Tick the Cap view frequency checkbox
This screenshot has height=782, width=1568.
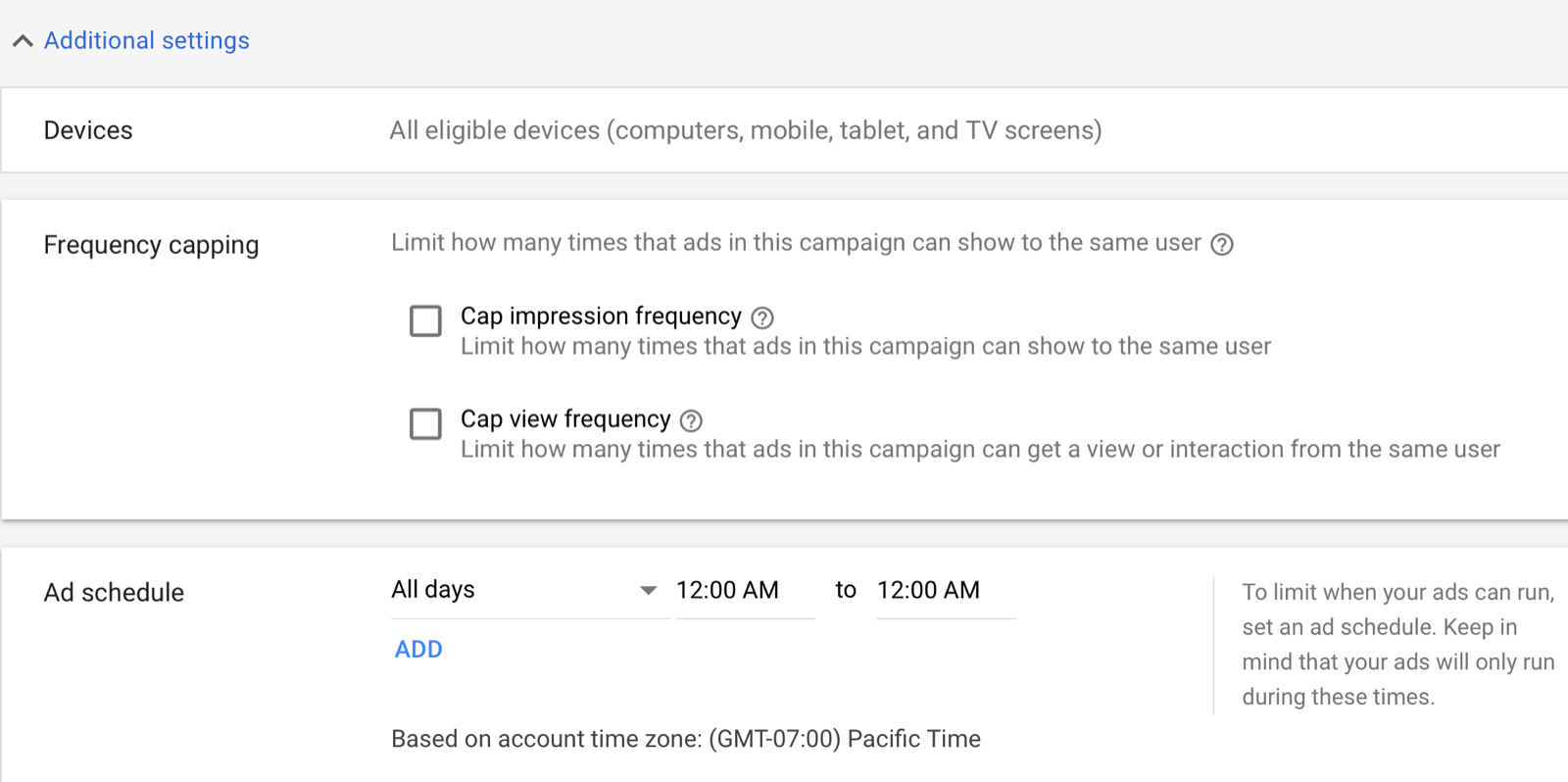pos(425,423)
